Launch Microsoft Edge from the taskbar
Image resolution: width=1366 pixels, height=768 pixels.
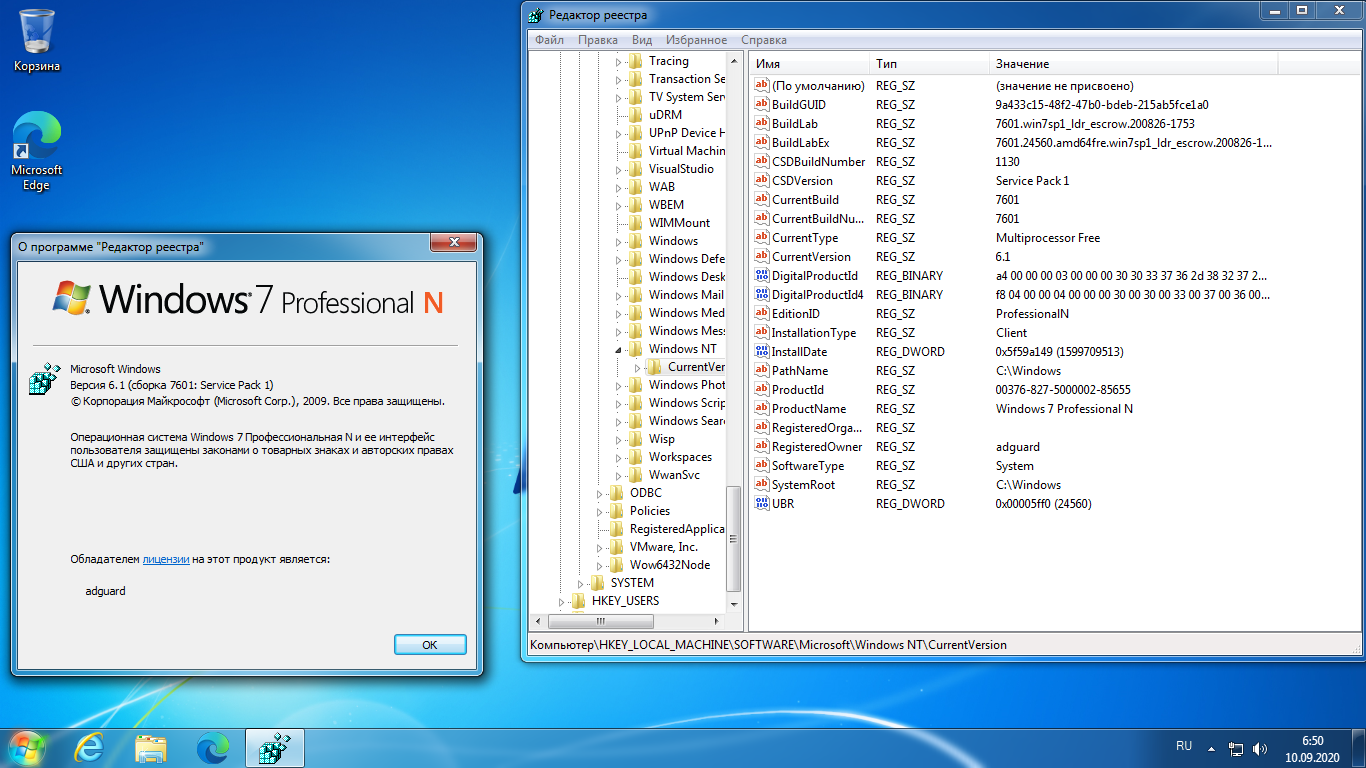(212, 747)
